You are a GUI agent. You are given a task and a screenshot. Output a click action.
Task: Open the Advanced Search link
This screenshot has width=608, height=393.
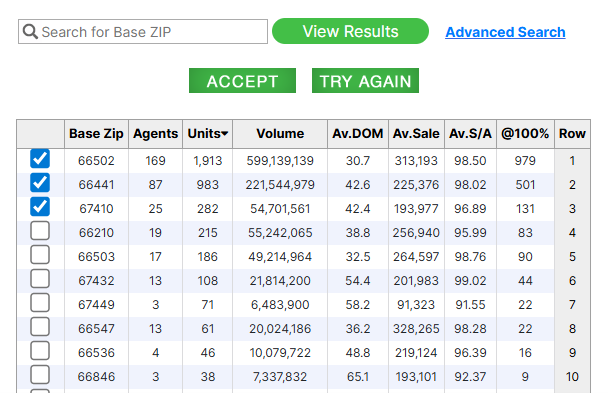point(505,32)
